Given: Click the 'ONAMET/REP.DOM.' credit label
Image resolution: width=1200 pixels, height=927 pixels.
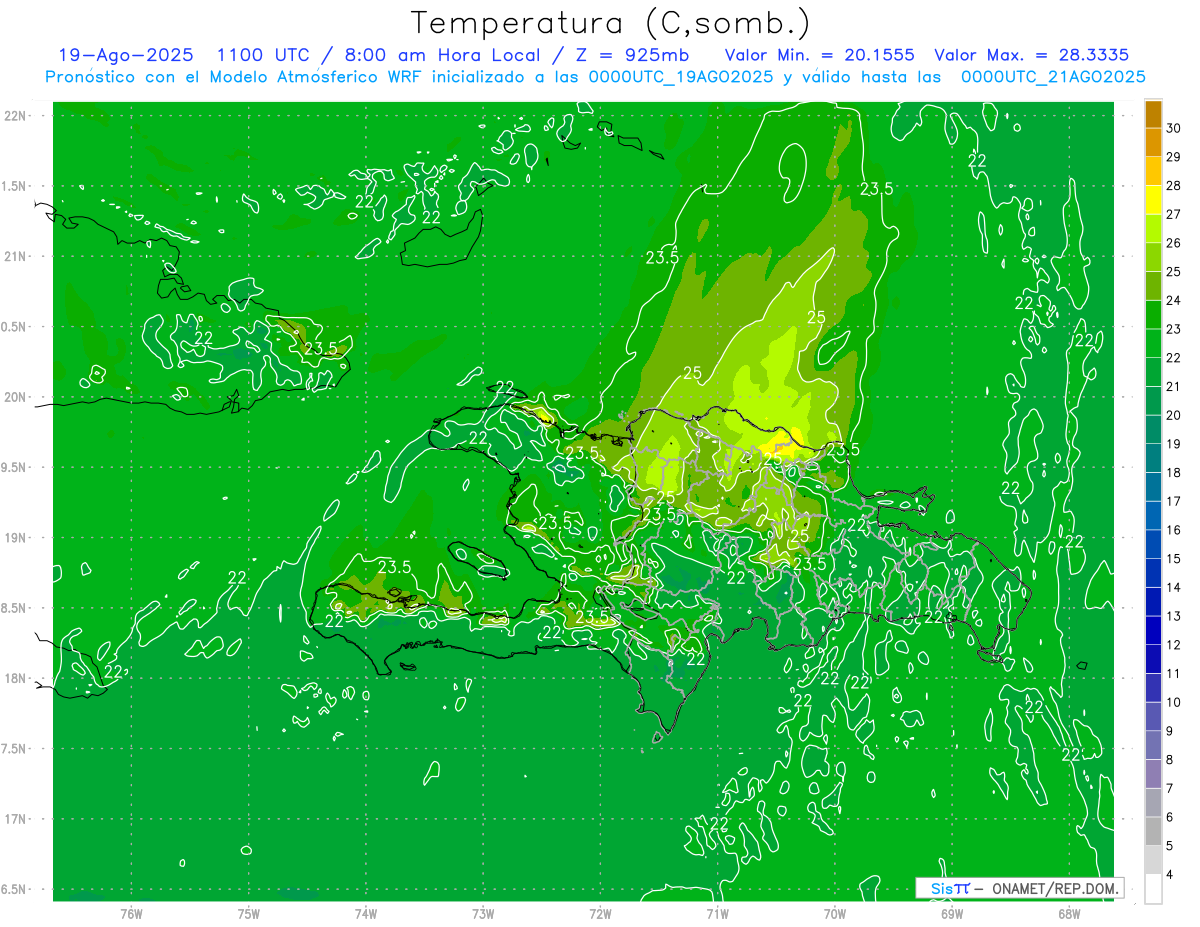Looking at the screenshot, I should tap(1054, 888).
